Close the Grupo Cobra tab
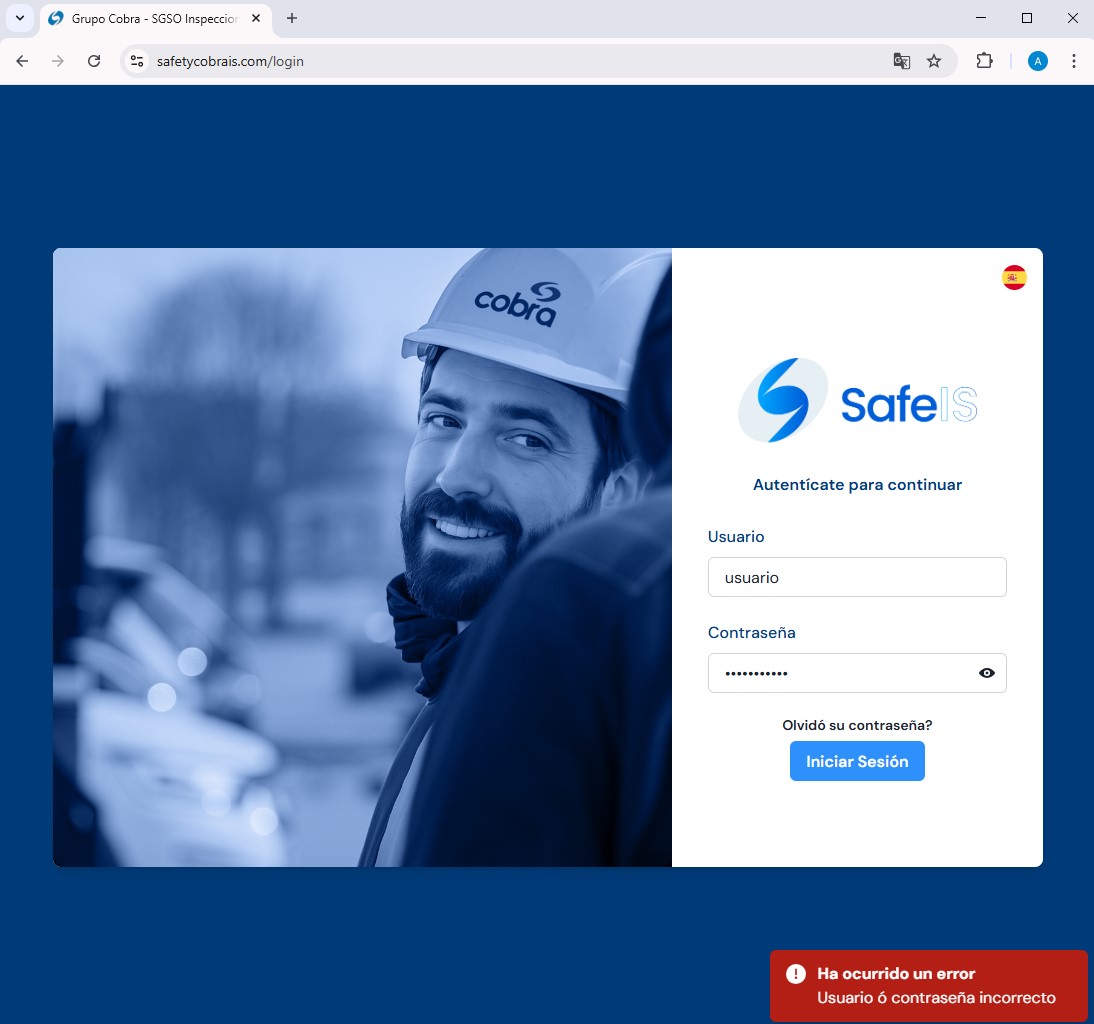This screenshot has height=1024, width=1094. pyautogui.click(x=256, y=19)
